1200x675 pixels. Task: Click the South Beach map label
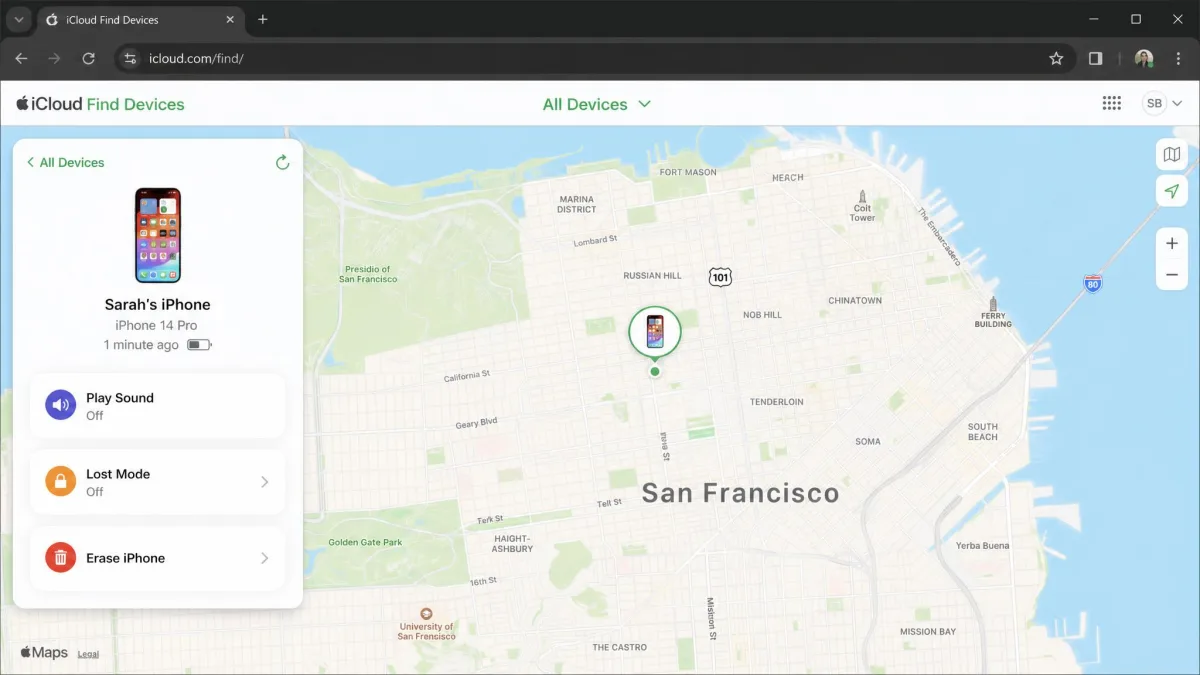pyautogui.click(x=983, y=432)
